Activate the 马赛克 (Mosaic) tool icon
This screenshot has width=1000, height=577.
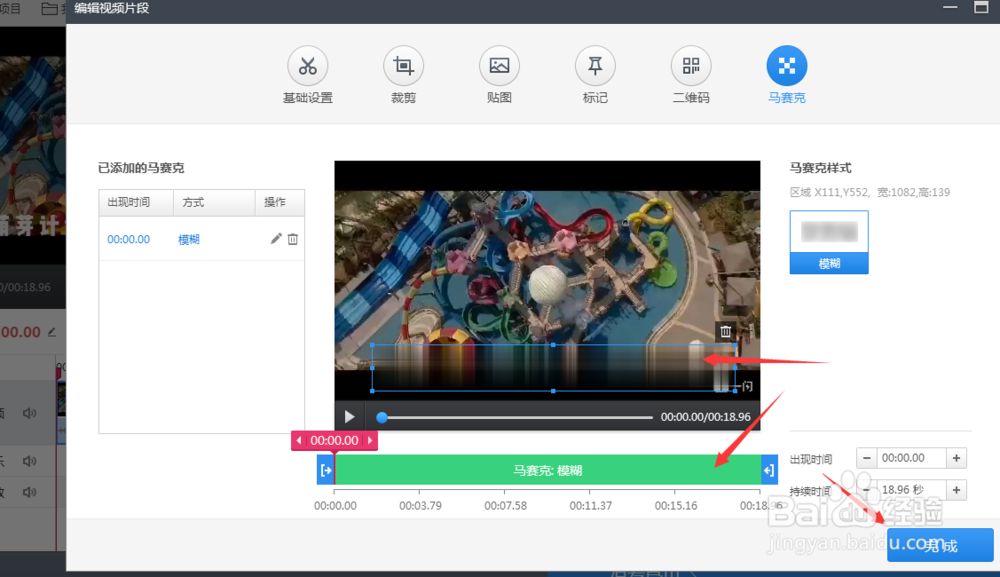click(x=786, y=64)
